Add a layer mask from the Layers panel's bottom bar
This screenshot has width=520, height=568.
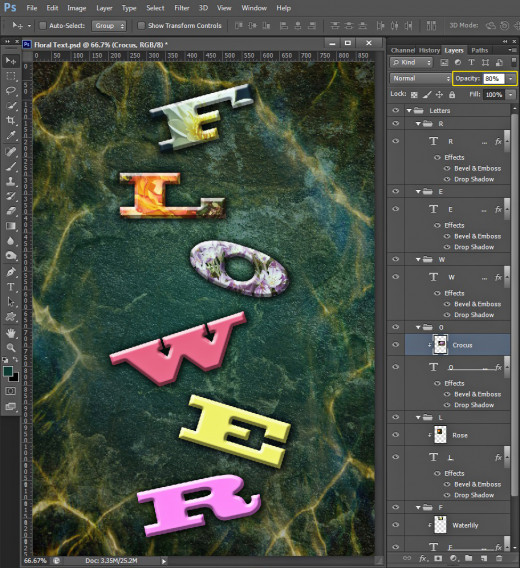coord(438,558)
